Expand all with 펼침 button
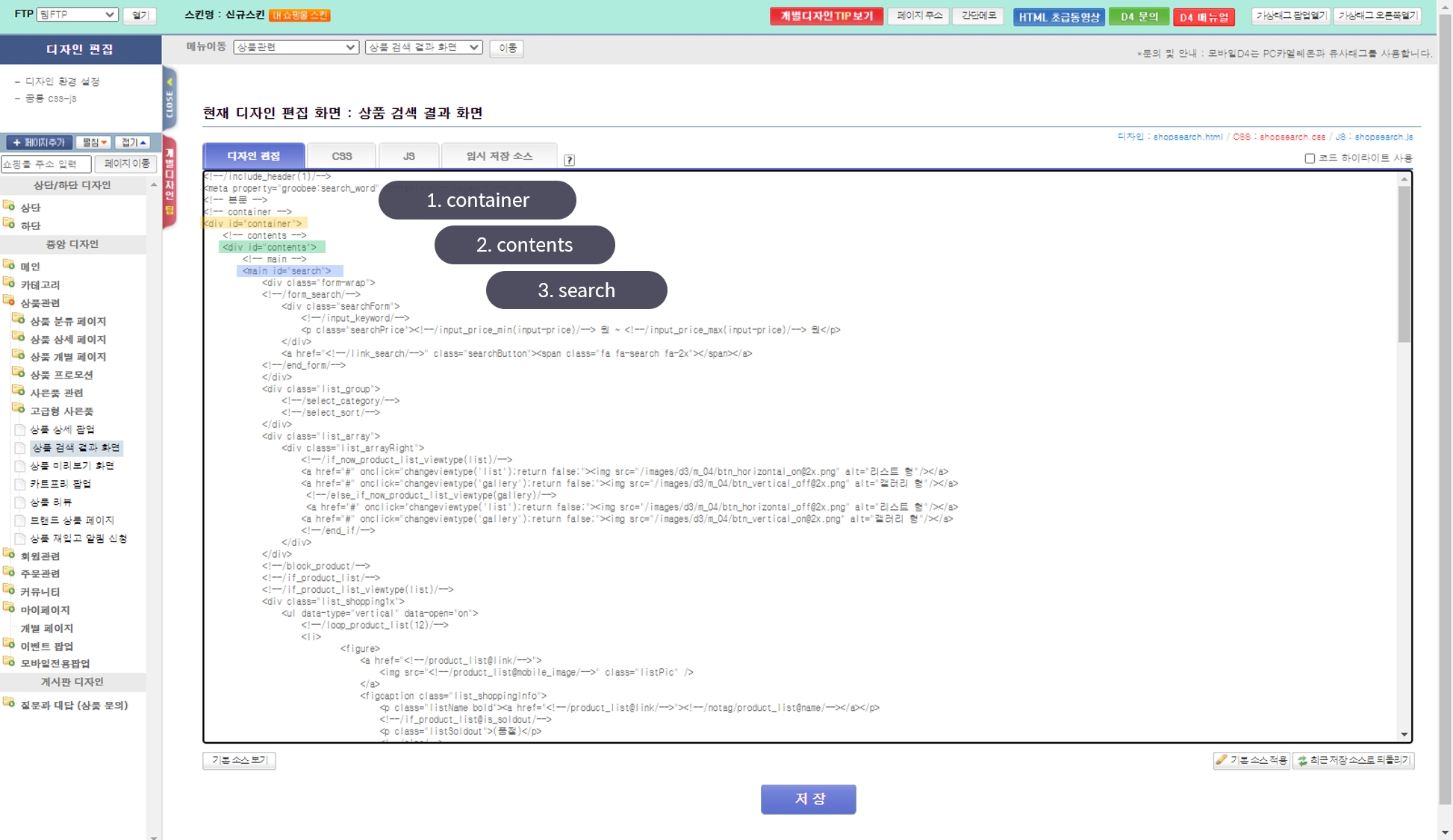Viewport: 1453px width, 840px height. tap(95, 143)
